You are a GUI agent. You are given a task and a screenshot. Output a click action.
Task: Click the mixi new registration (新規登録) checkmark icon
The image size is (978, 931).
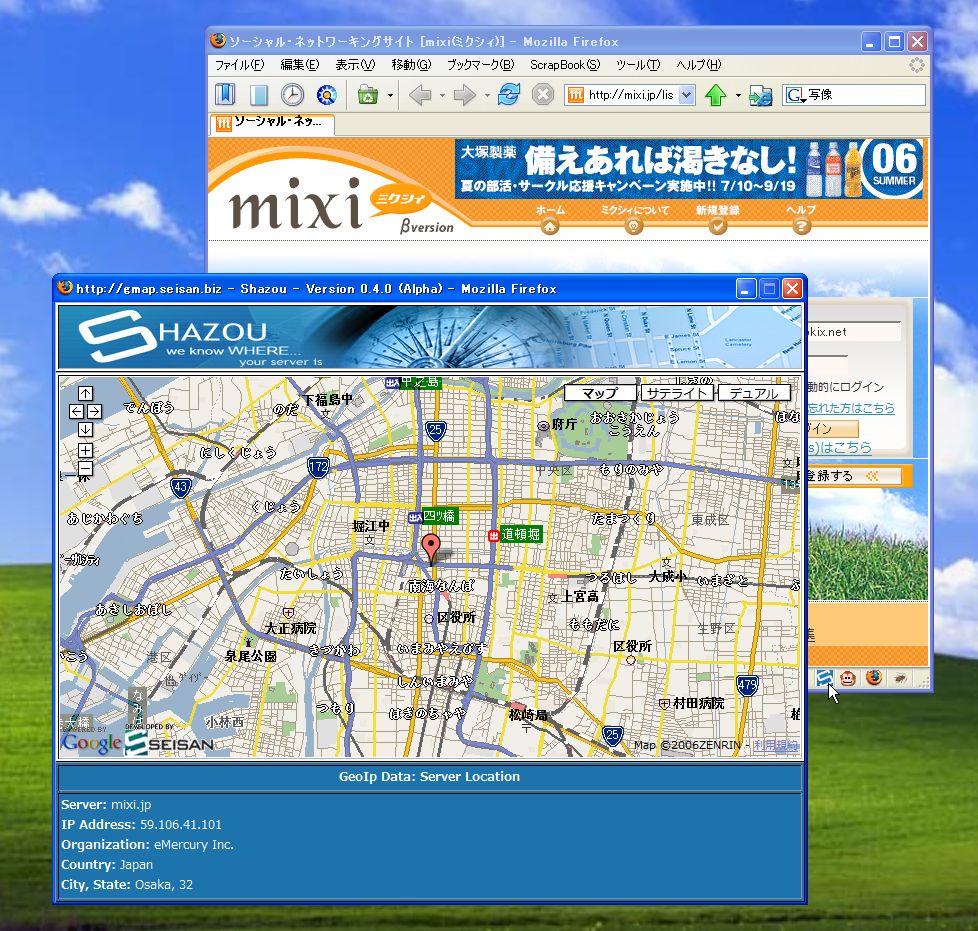pos(718,226)
